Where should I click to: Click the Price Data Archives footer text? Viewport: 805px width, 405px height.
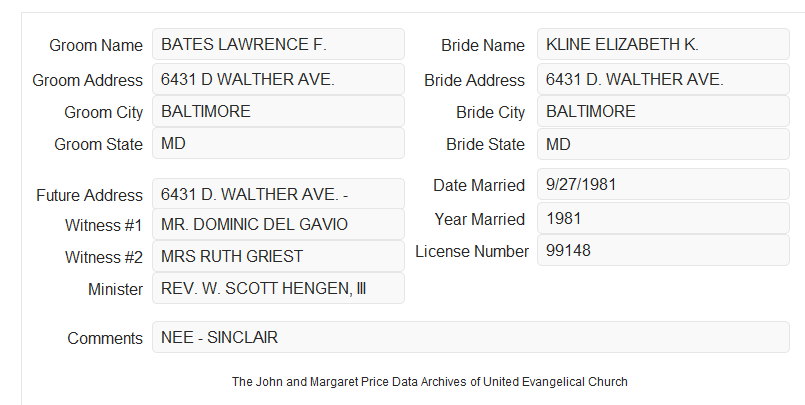pos(430,382)
